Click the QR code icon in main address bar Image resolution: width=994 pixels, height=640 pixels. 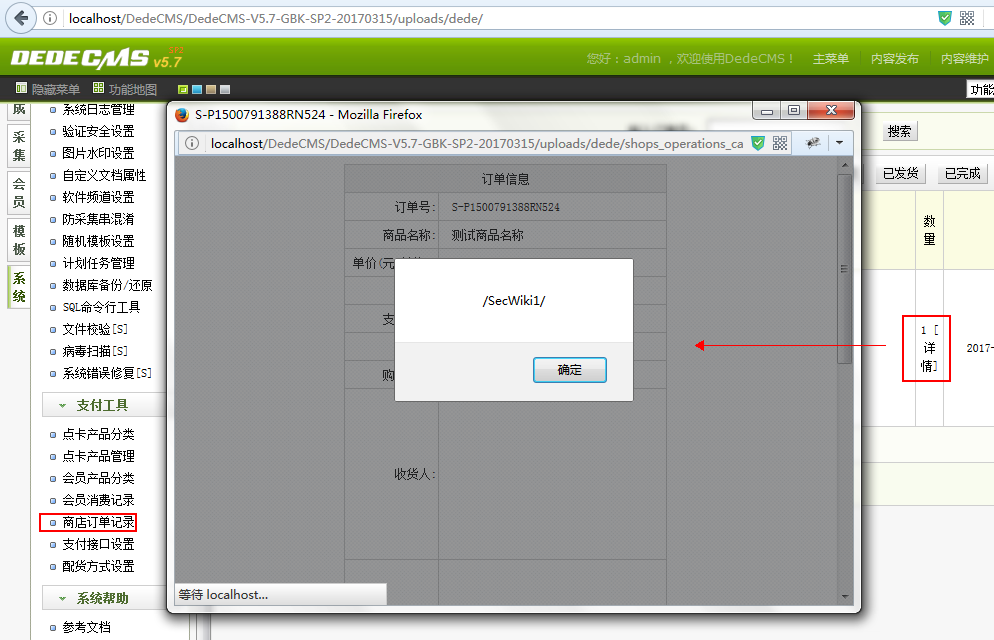pos(967,18)
